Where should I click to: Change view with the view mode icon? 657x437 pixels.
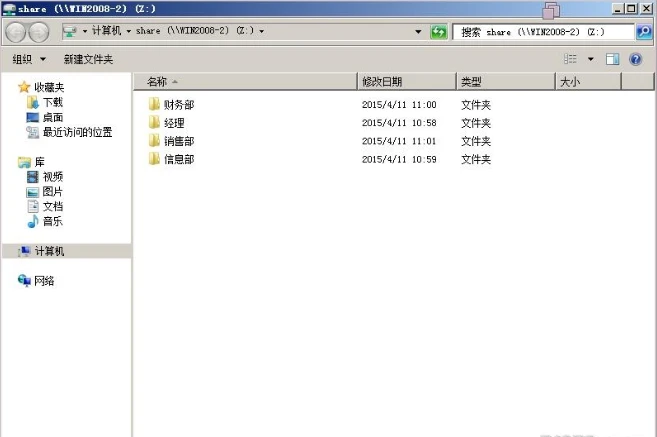pos(570,59)
